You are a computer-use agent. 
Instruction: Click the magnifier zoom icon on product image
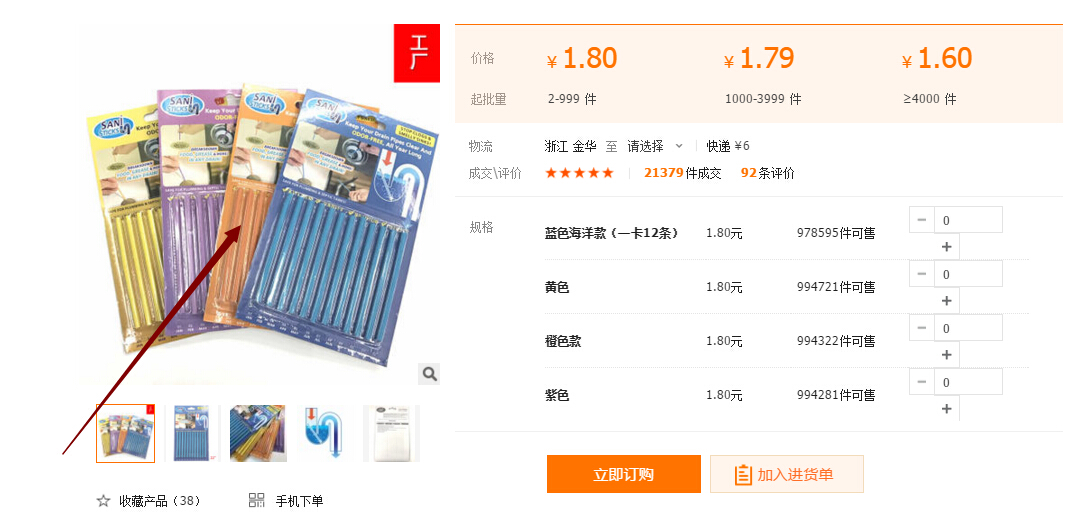(x=429, y=374)
